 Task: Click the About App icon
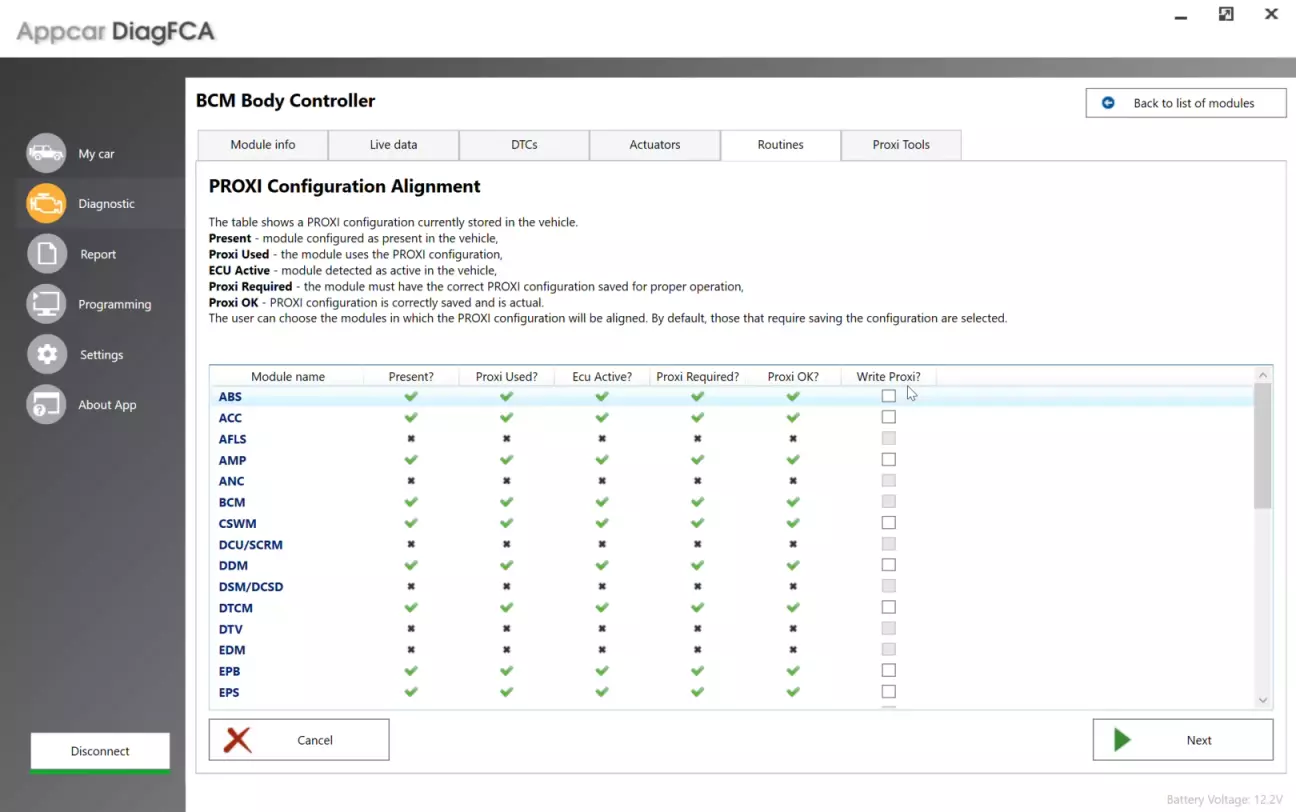tap(46, 405)
